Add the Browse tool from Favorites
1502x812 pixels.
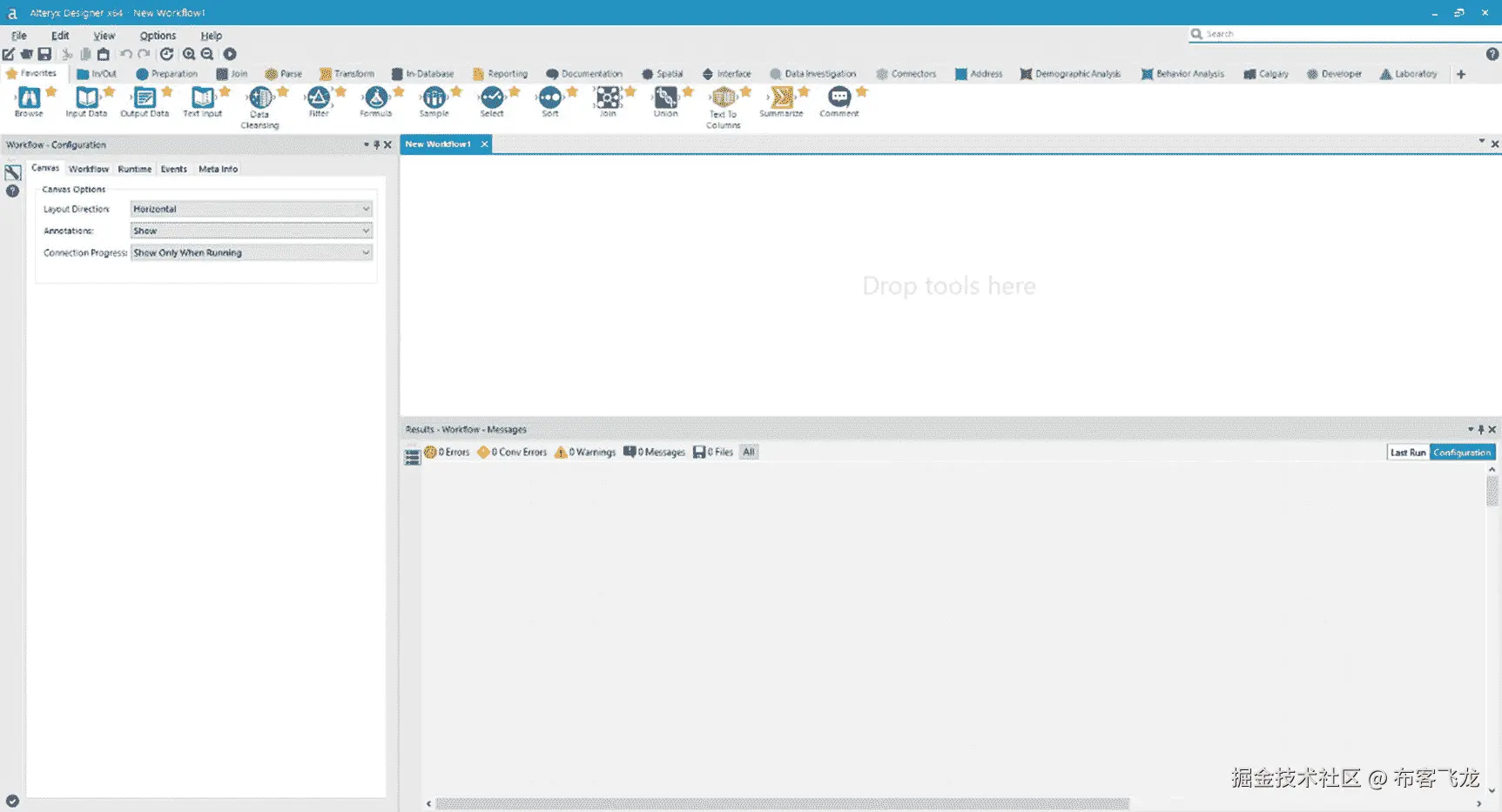click(29, 97)
